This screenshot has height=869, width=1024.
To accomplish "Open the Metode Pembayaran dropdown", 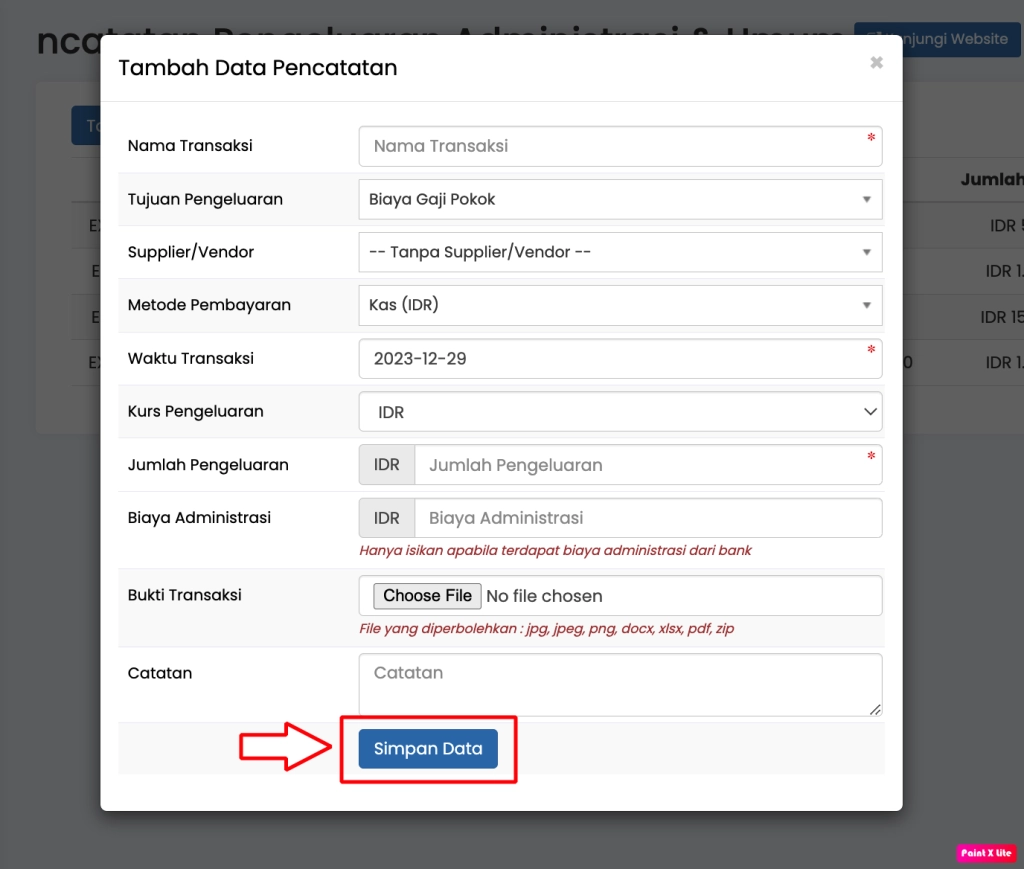I will click(620, 305).
